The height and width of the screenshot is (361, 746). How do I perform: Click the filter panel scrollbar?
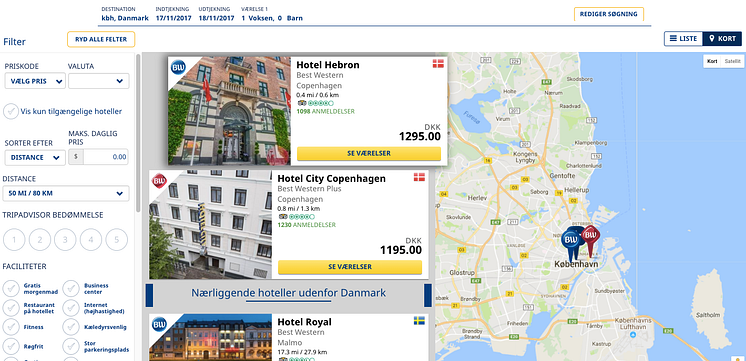[x=138, y=133]
